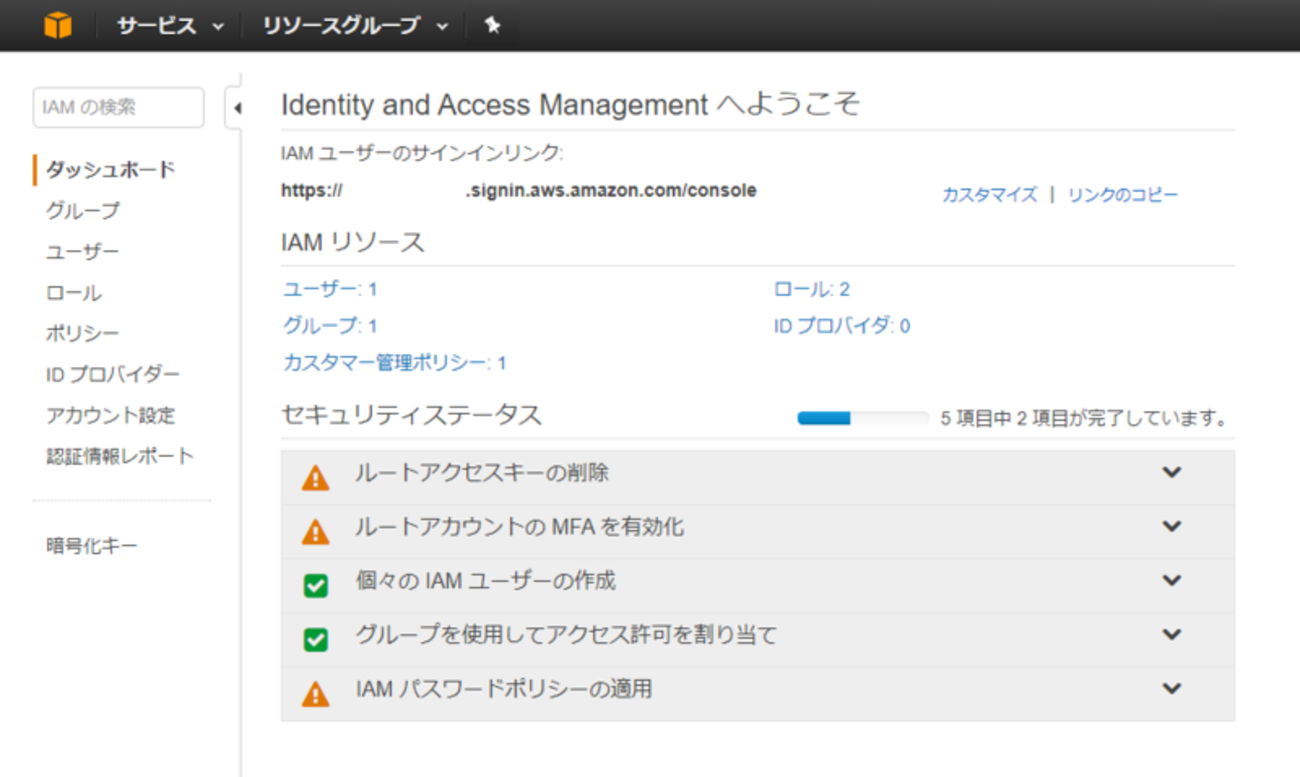Expand the IAM パスワードポリシーの適用 chevron
Viewport: 1300px width, 777px height.
point(1172,689)
